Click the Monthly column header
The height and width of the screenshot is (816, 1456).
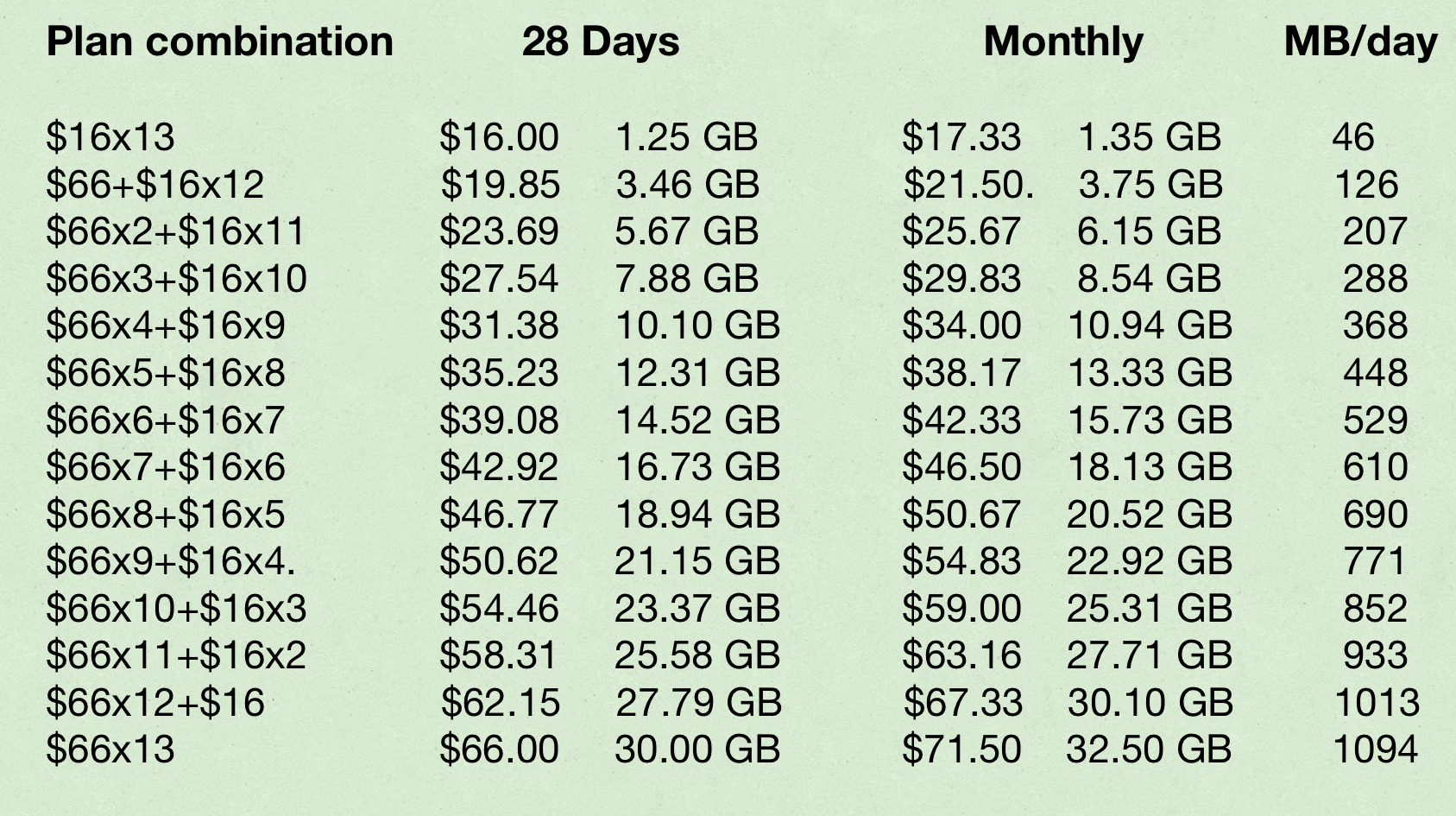coord(1063,41)
